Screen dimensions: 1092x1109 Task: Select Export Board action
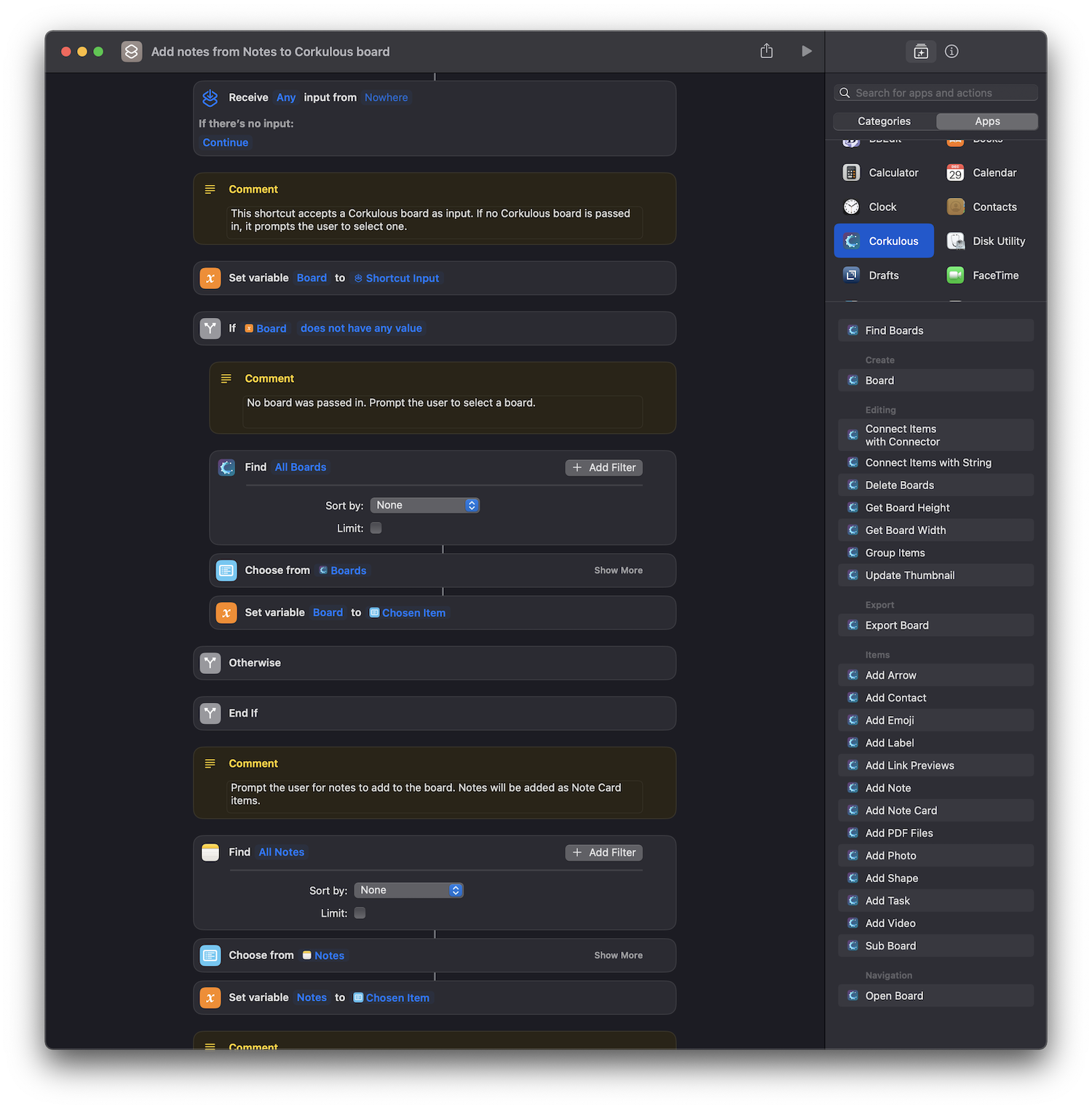tap(936, 625)
